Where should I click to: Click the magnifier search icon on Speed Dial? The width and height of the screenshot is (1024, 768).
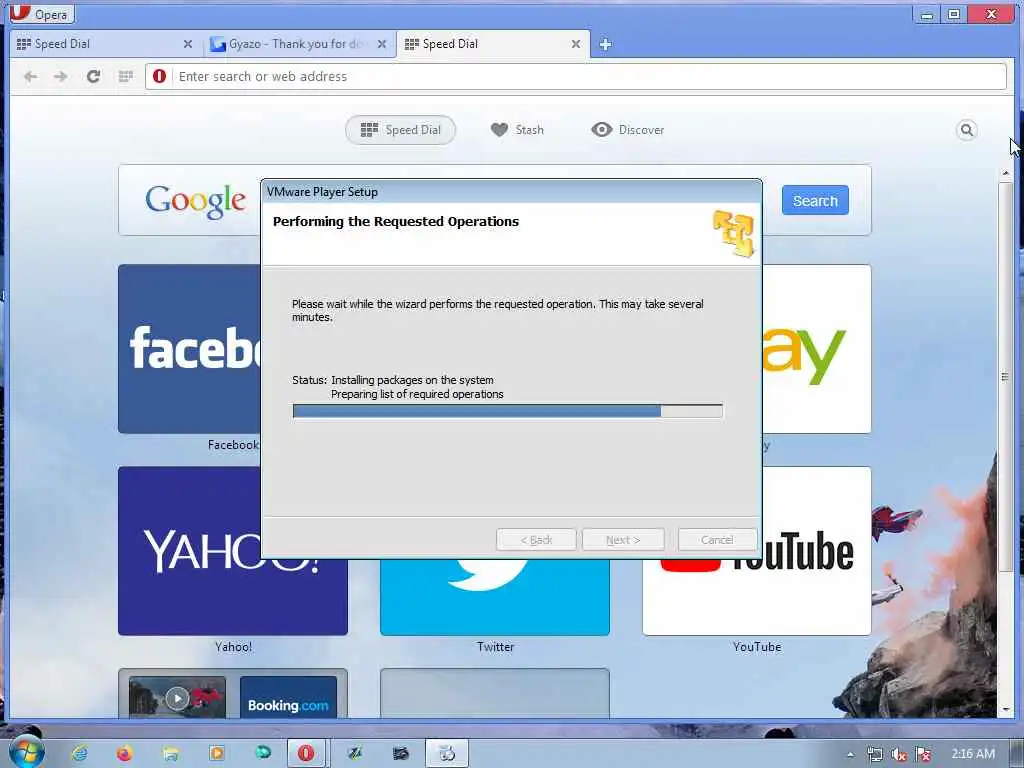click(x=967, y=130)
